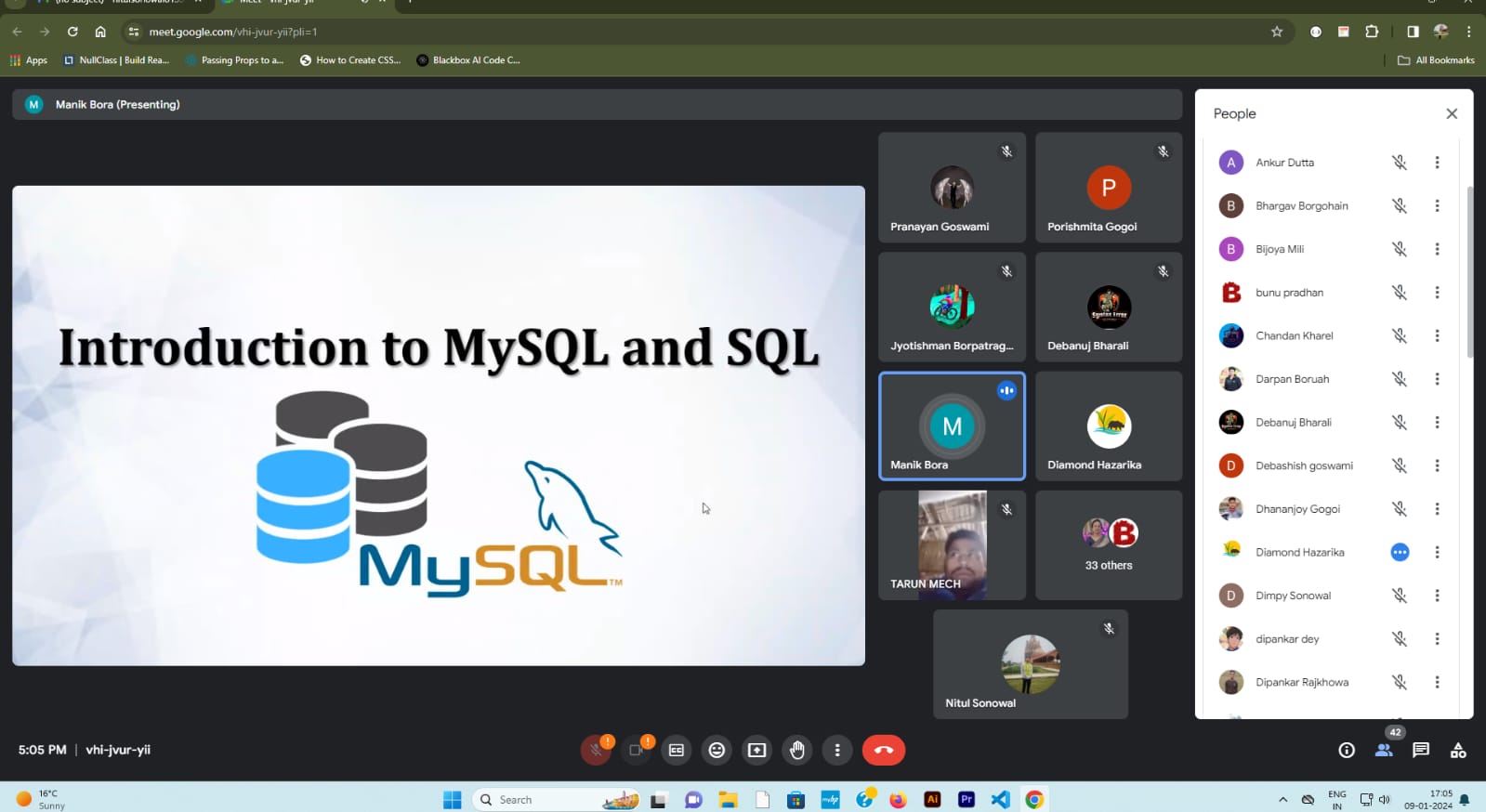Viewport: 1486px width, 812px height.
Task: Select the MySQL presentation slide
Action: (x=439, y=426)
